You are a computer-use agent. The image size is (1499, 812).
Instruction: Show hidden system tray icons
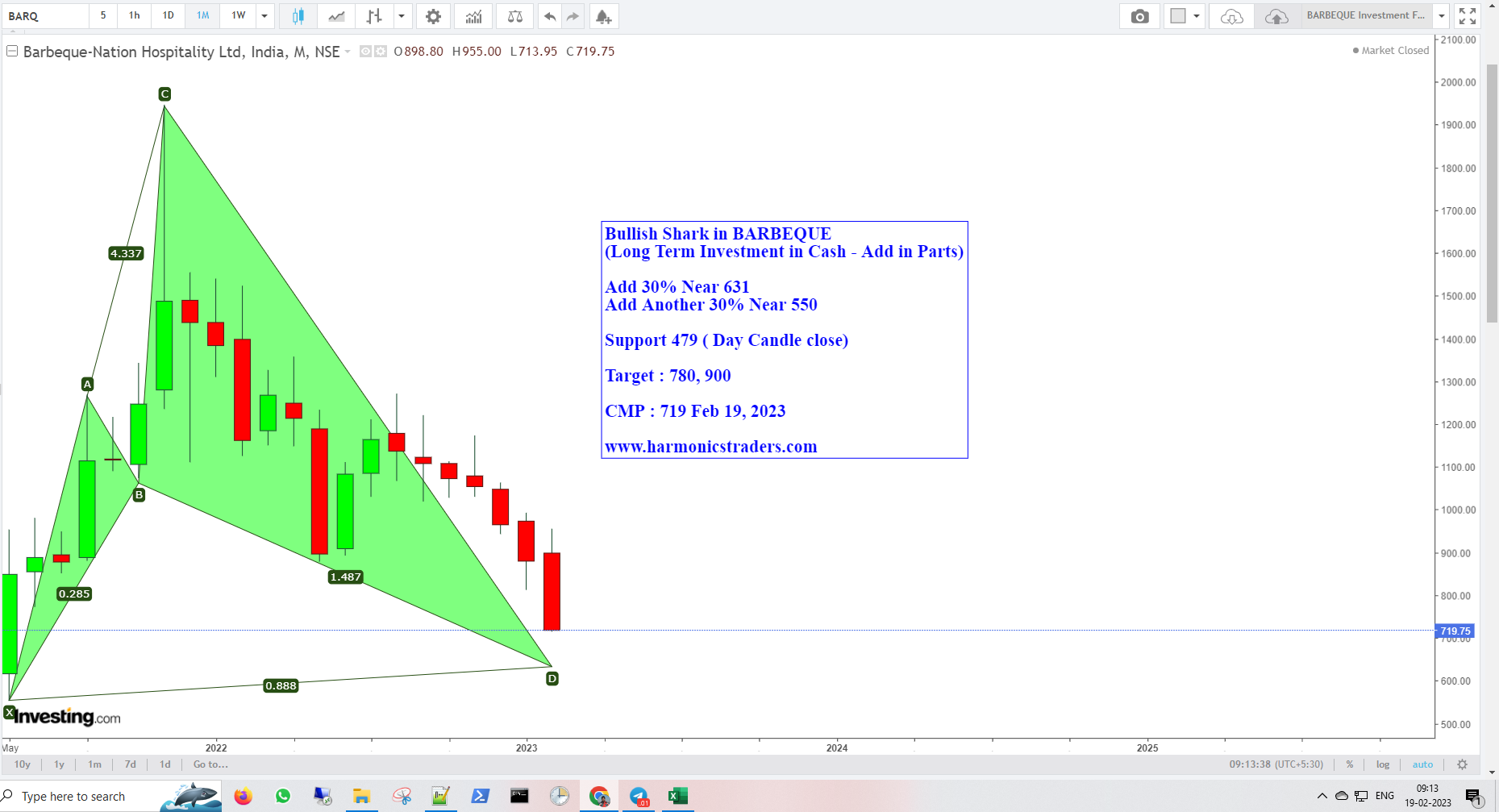tap(1322, 797)
